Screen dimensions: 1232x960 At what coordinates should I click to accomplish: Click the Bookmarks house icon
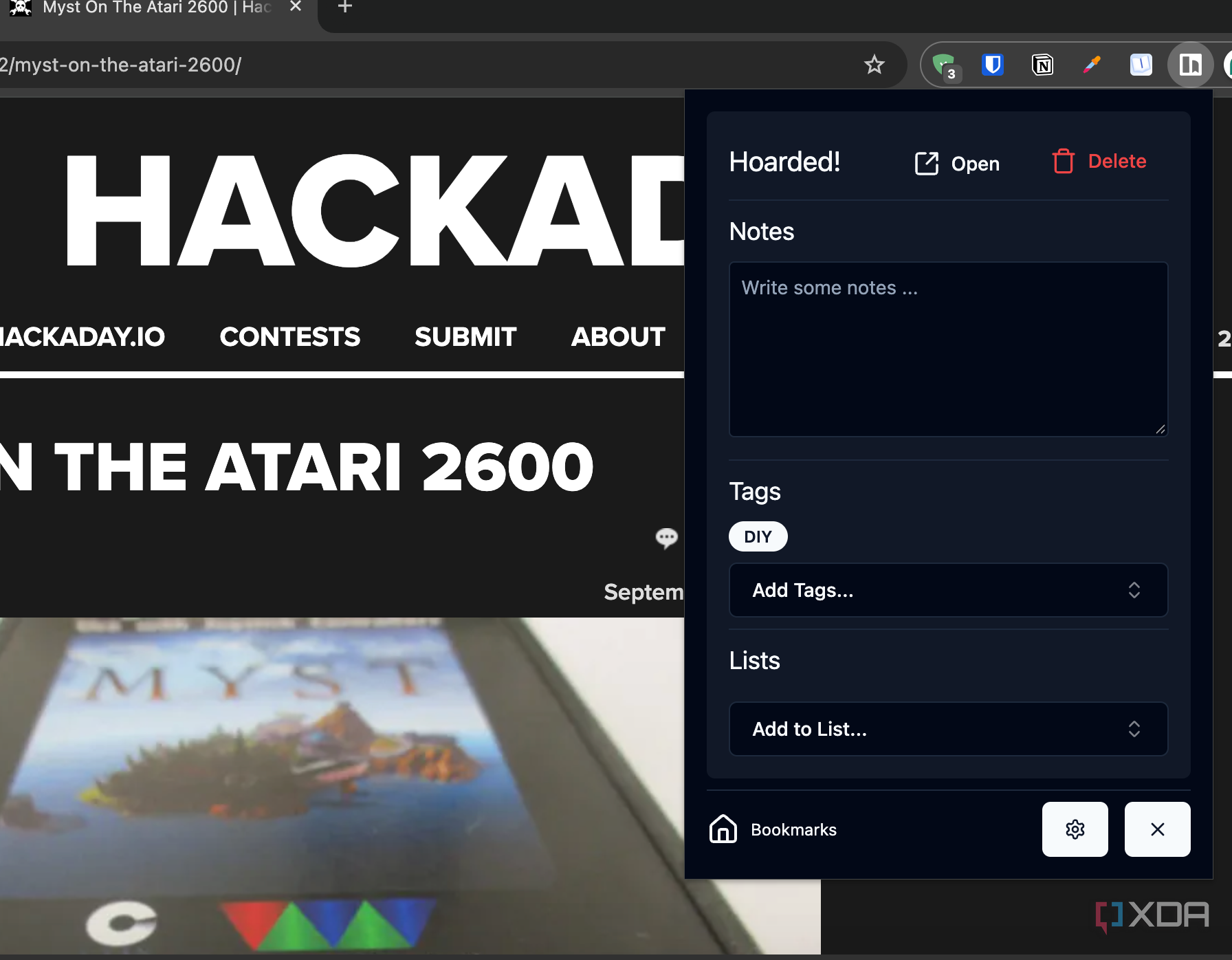(x=723, y=829)
